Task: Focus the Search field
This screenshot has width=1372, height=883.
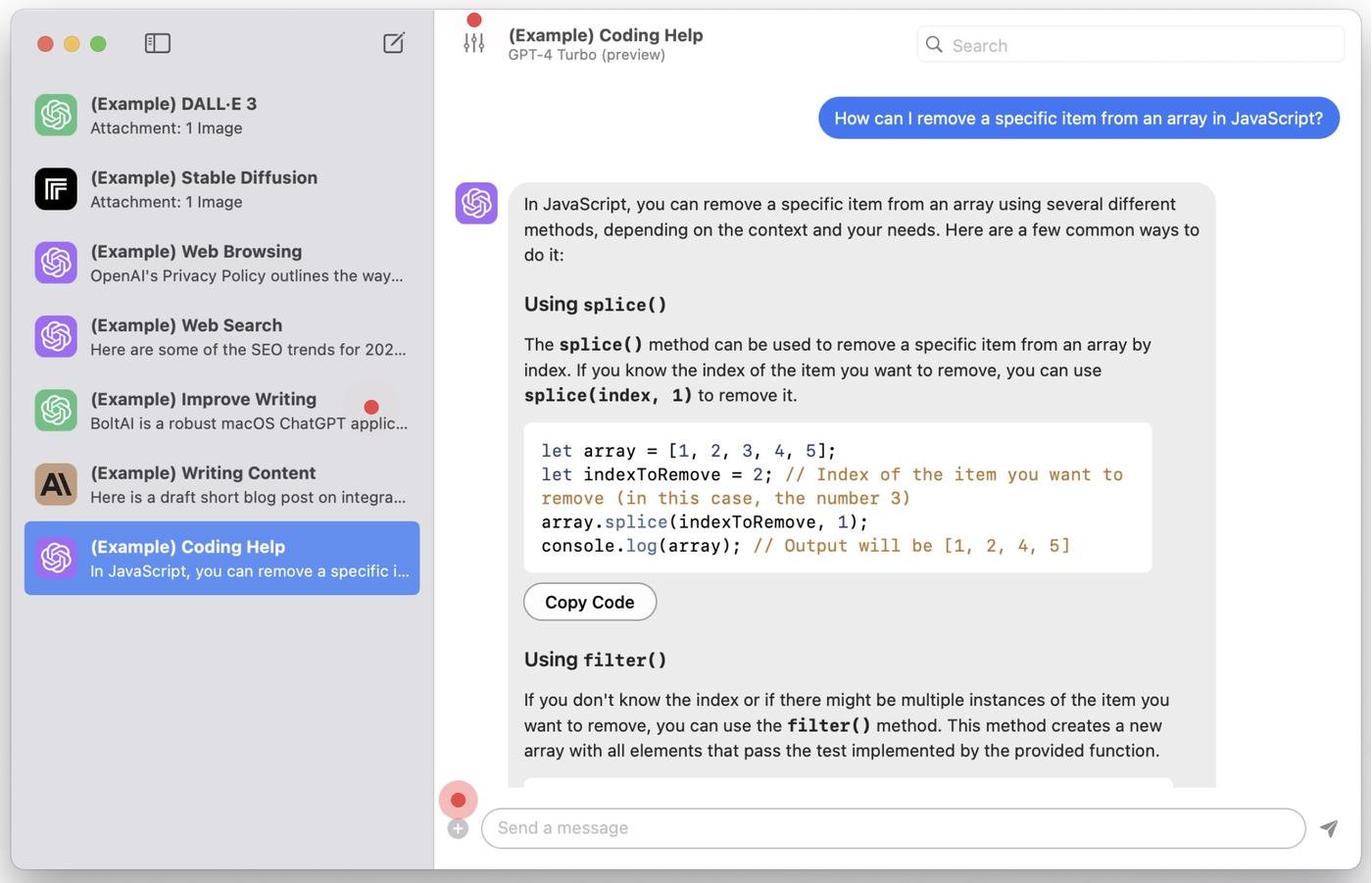Action: pyautogui.click(x=1137, y=45)
